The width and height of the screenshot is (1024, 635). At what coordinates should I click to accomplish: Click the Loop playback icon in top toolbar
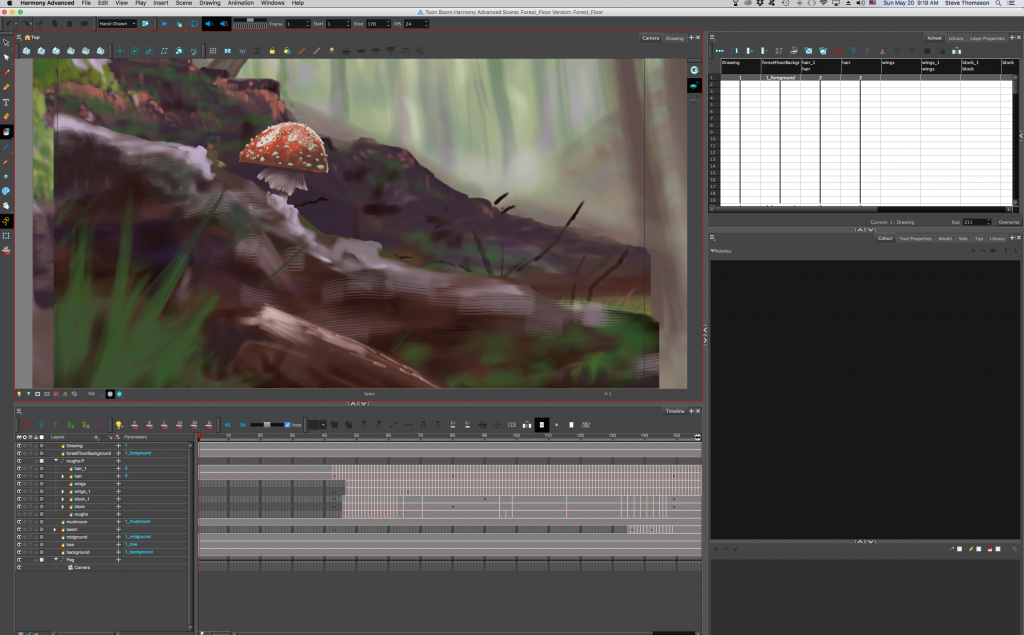(x=192, y=23)
